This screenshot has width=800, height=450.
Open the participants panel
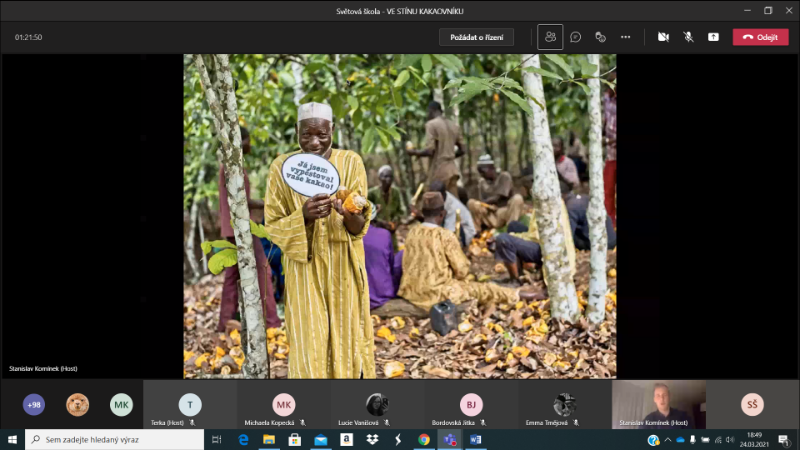click(550, 37)
